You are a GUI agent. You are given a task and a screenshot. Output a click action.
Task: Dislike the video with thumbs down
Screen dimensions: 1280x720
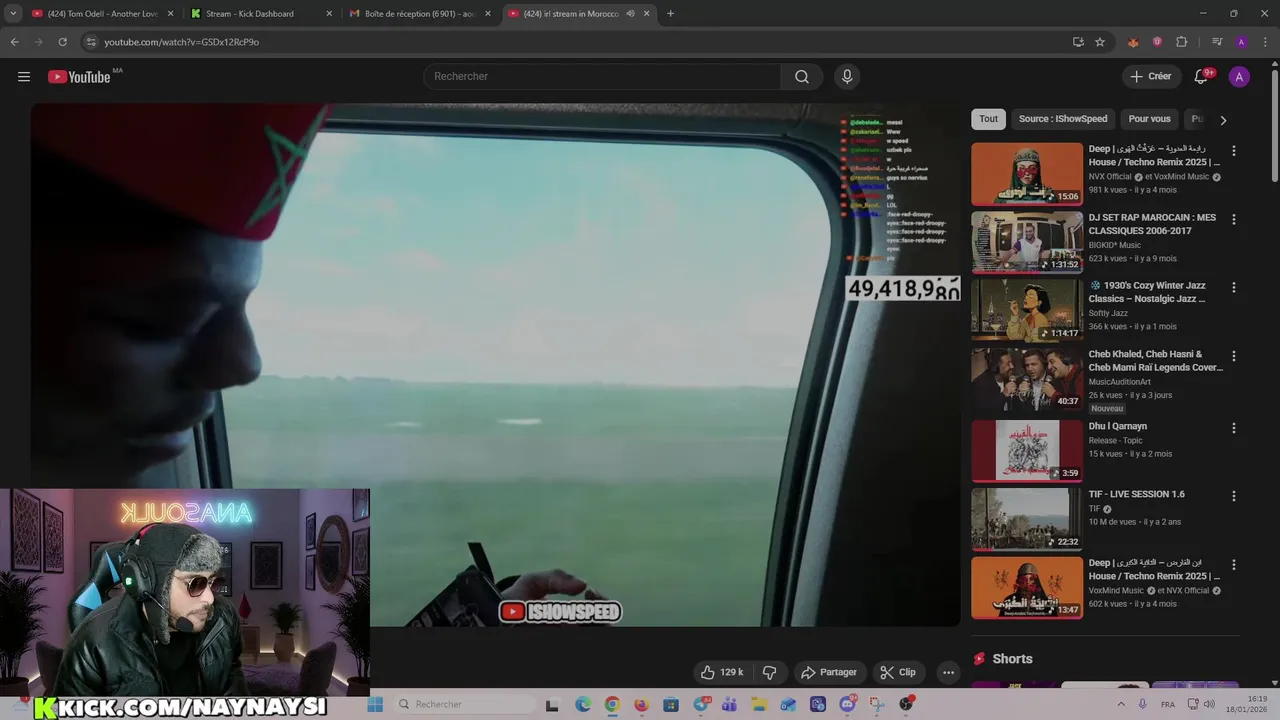770,672
